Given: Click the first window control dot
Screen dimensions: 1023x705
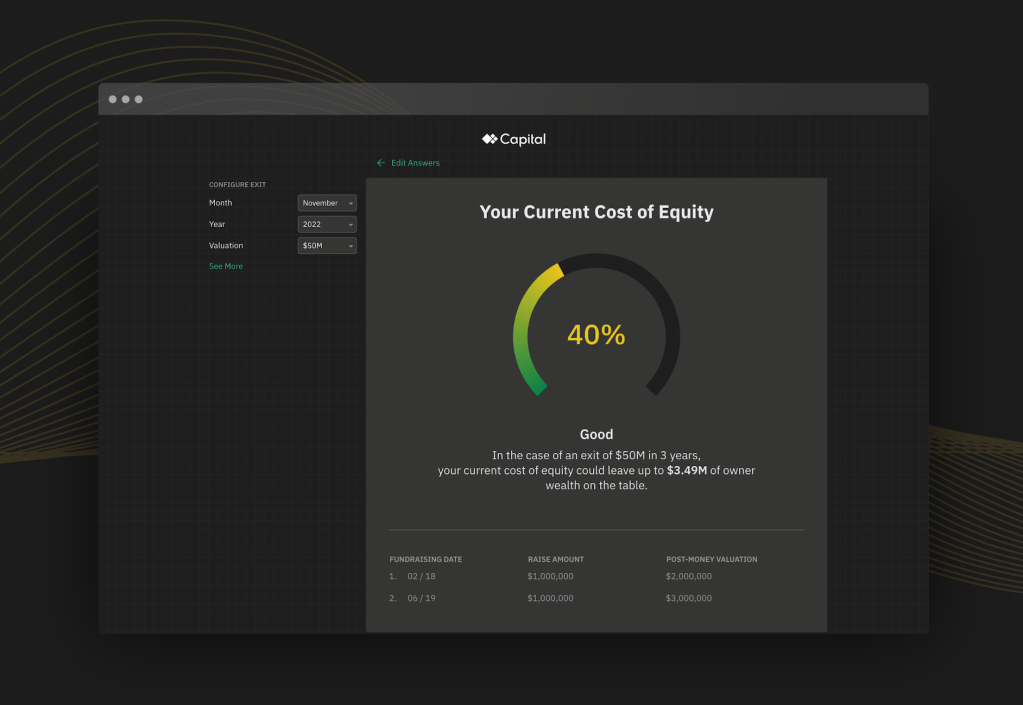Looking at the screenshot, I should click(113, 99).
